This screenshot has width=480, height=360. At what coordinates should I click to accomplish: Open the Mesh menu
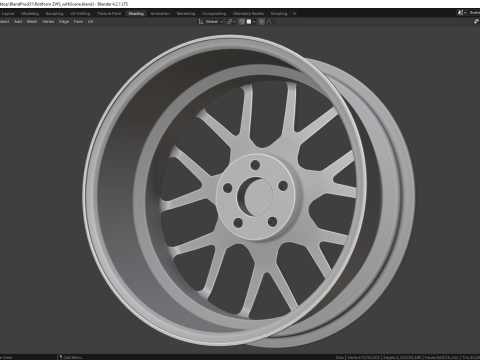pyautogui.click(x=32, y=22)
